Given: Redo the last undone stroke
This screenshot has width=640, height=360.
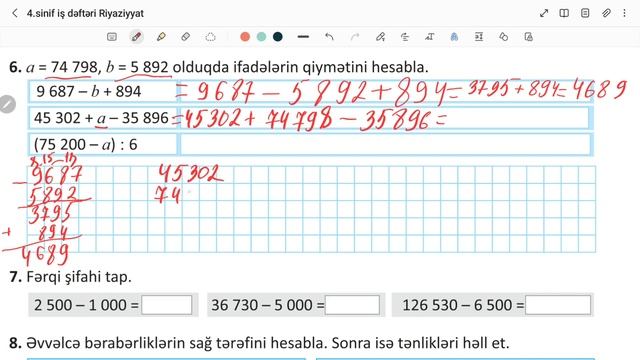Looking at the screenshot, I should 355,37.
